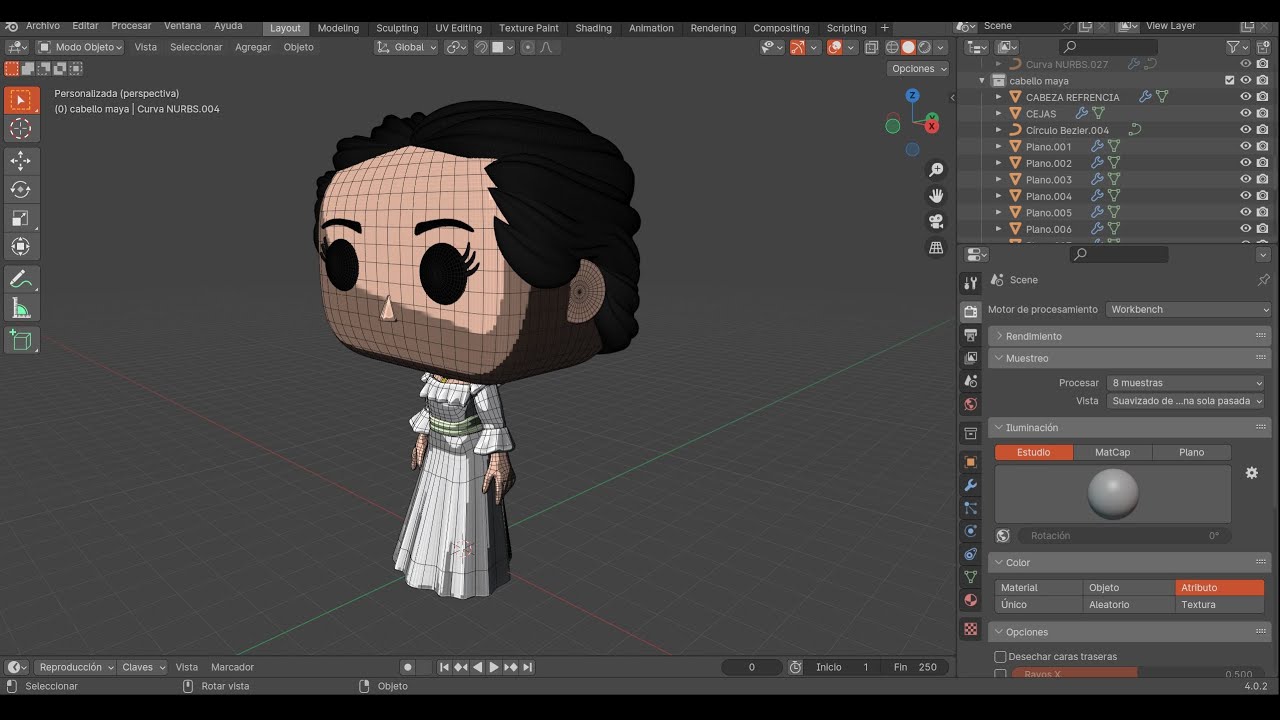This screenshot has width=1280, height=720.
Task: Hide the CEJAS object with its eye
Action: pos(1246,113)
